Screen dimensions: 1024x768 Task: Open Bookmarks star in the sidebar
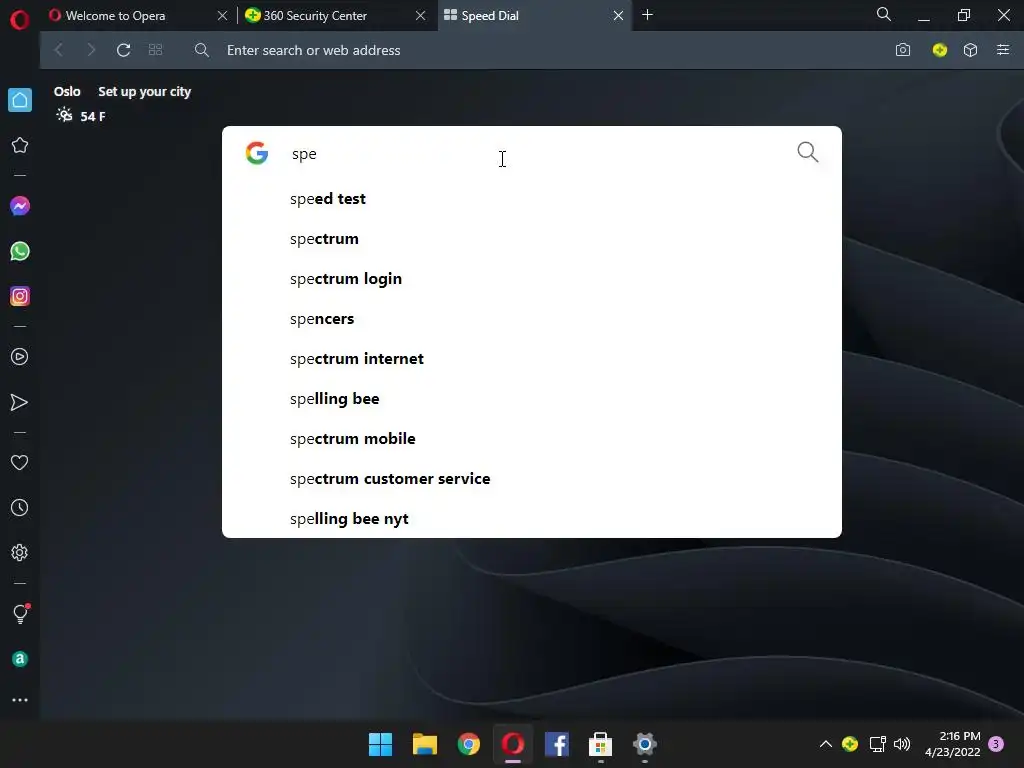[20, 145]
